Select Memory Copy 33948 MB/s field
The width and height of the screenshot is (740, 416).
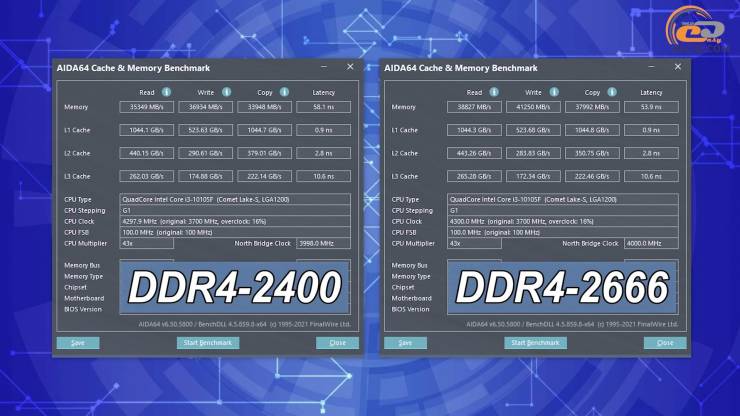pos(264,107)
